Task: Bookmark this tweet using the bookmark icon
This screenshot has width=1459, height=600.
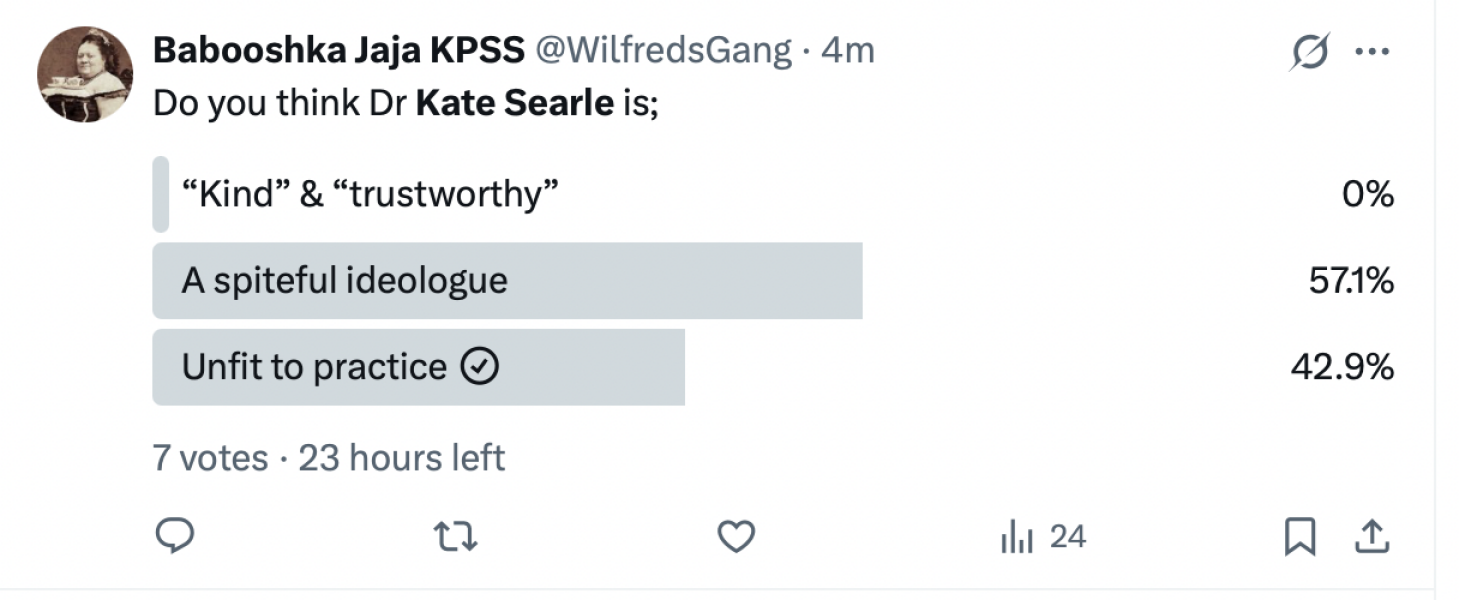Action: coord(1298,537)
